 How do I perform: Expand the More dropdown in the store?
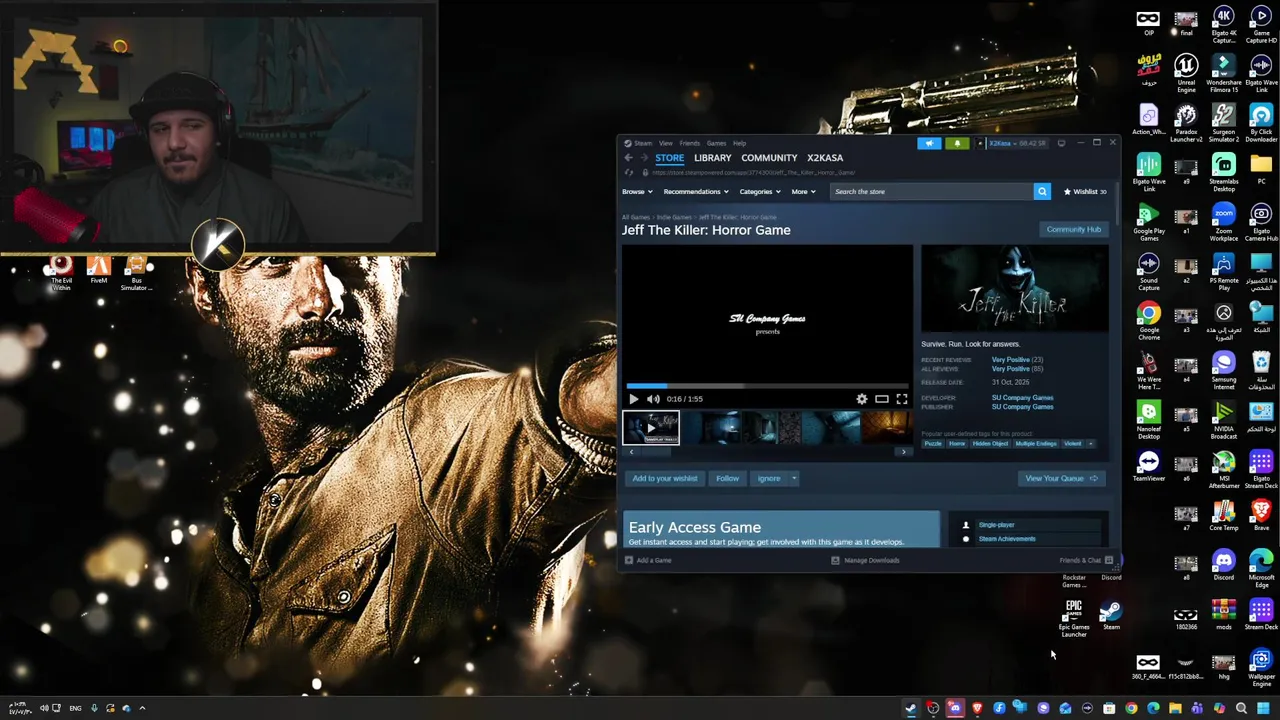(x=803, y=191)
